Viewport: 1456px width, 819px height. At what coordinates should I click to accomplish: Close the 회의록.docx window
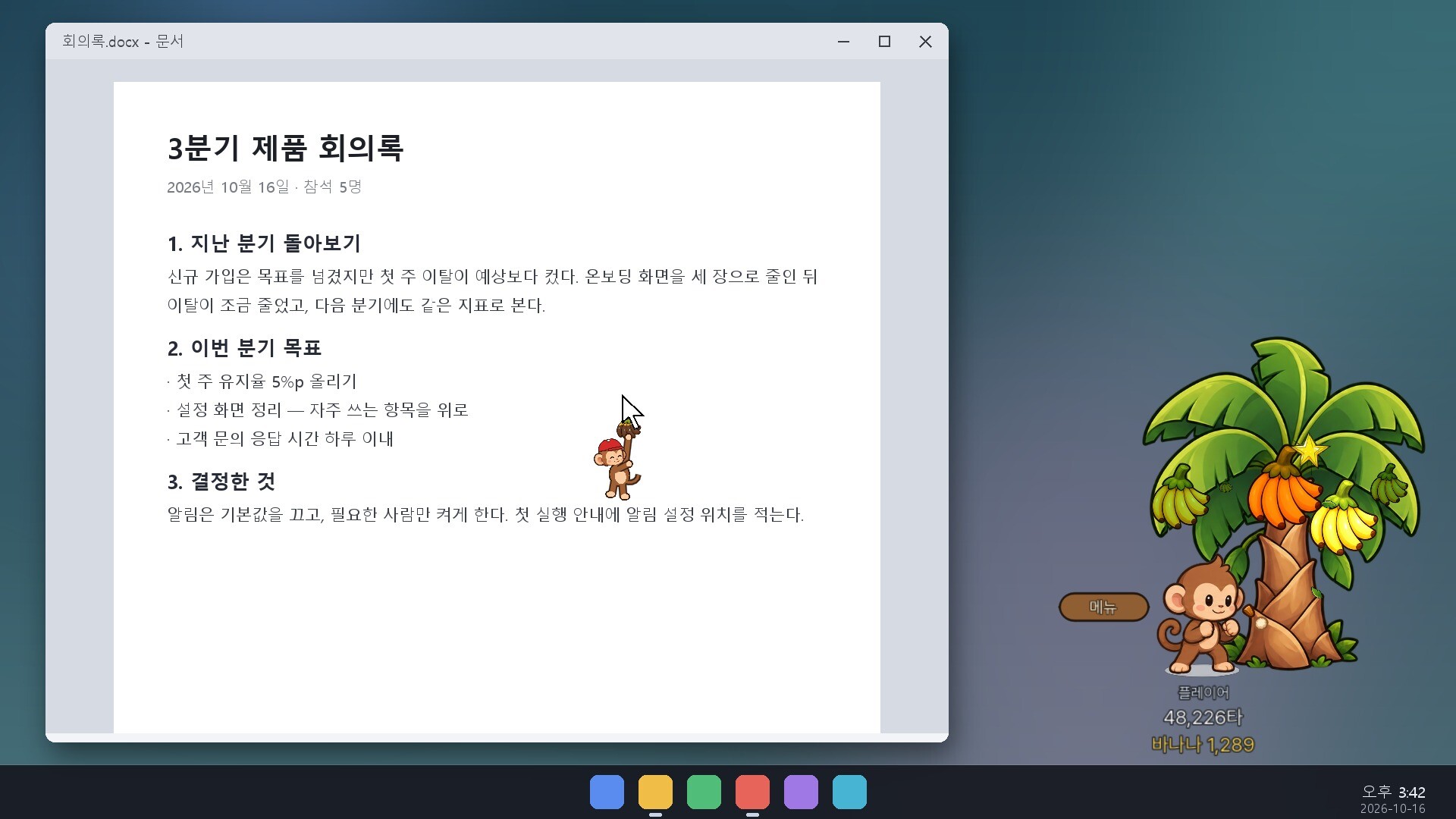click(925, 42)
